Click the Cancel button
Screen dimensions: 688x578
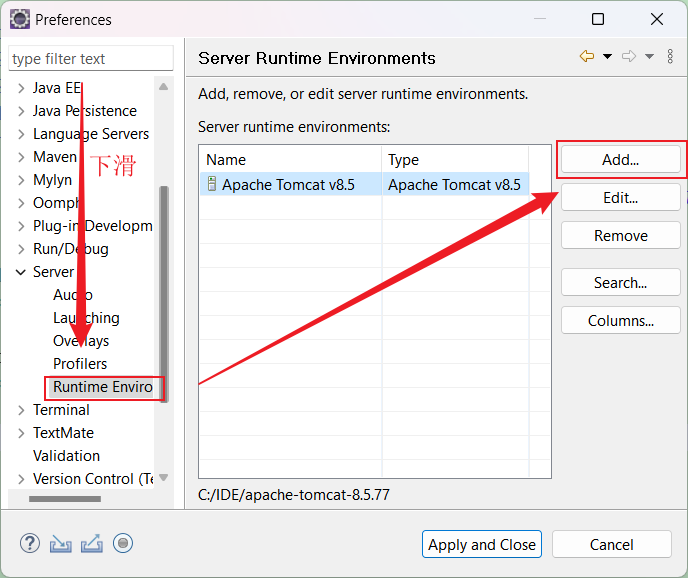[x=612, y=545]
